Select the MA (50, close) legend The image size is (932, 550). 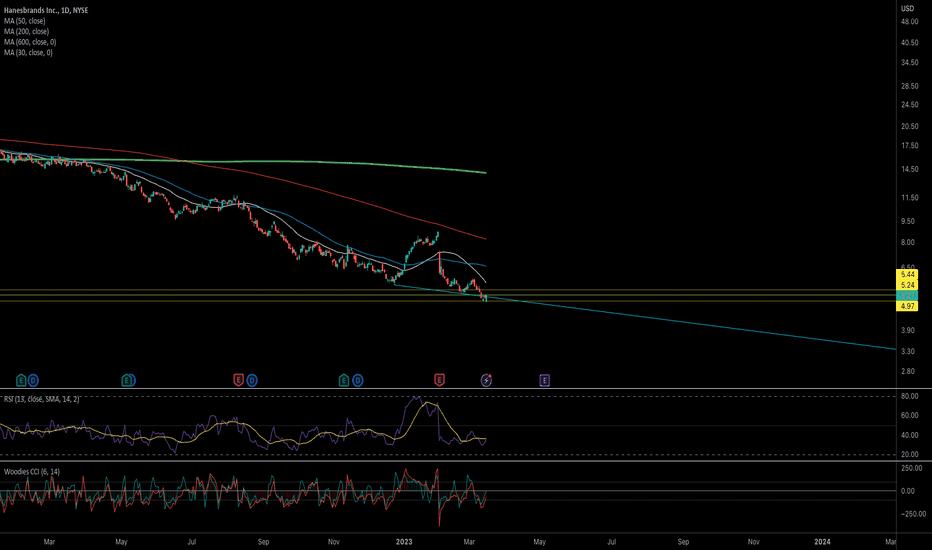tap(24, 21)
